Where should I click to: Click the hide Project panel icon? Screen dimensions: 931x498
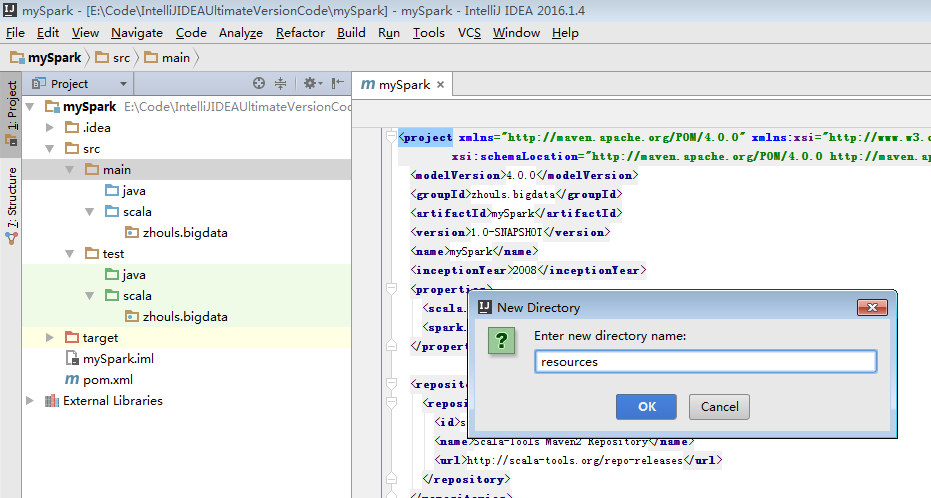pyautogui.click(x=337, y=83)
